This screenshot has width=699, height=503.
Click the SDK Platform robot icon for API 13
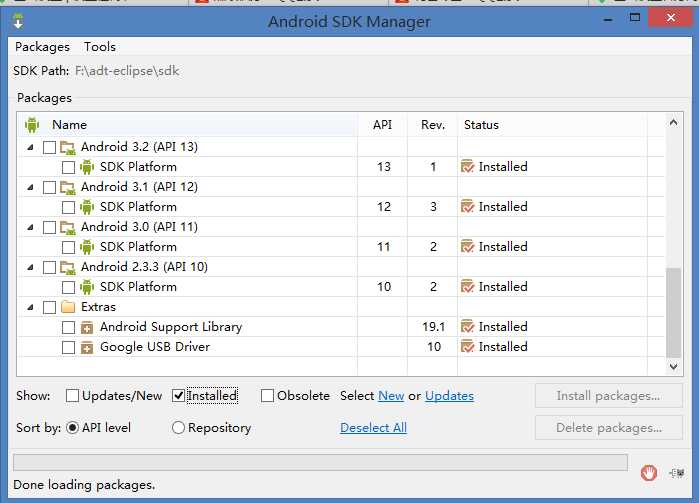87,167
